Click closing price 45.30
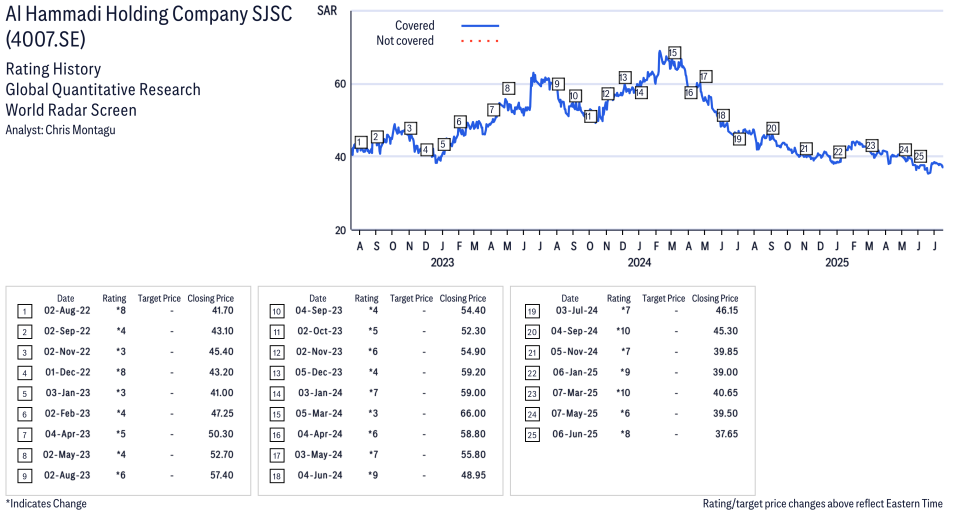 726,331
